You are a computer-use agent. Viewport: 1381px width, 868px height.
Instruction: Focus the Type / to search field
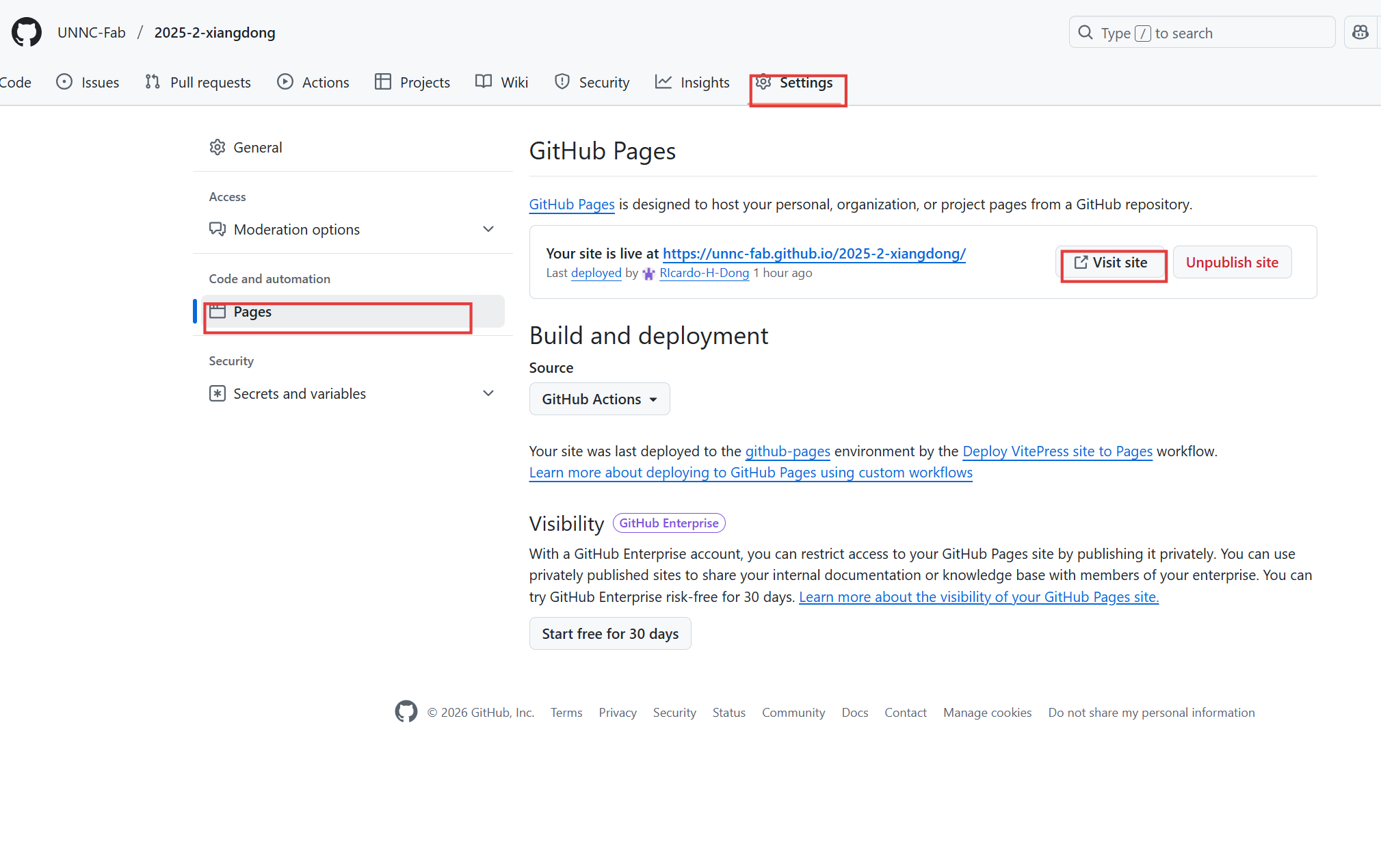pyautogui.click(x=1202, y=33)
